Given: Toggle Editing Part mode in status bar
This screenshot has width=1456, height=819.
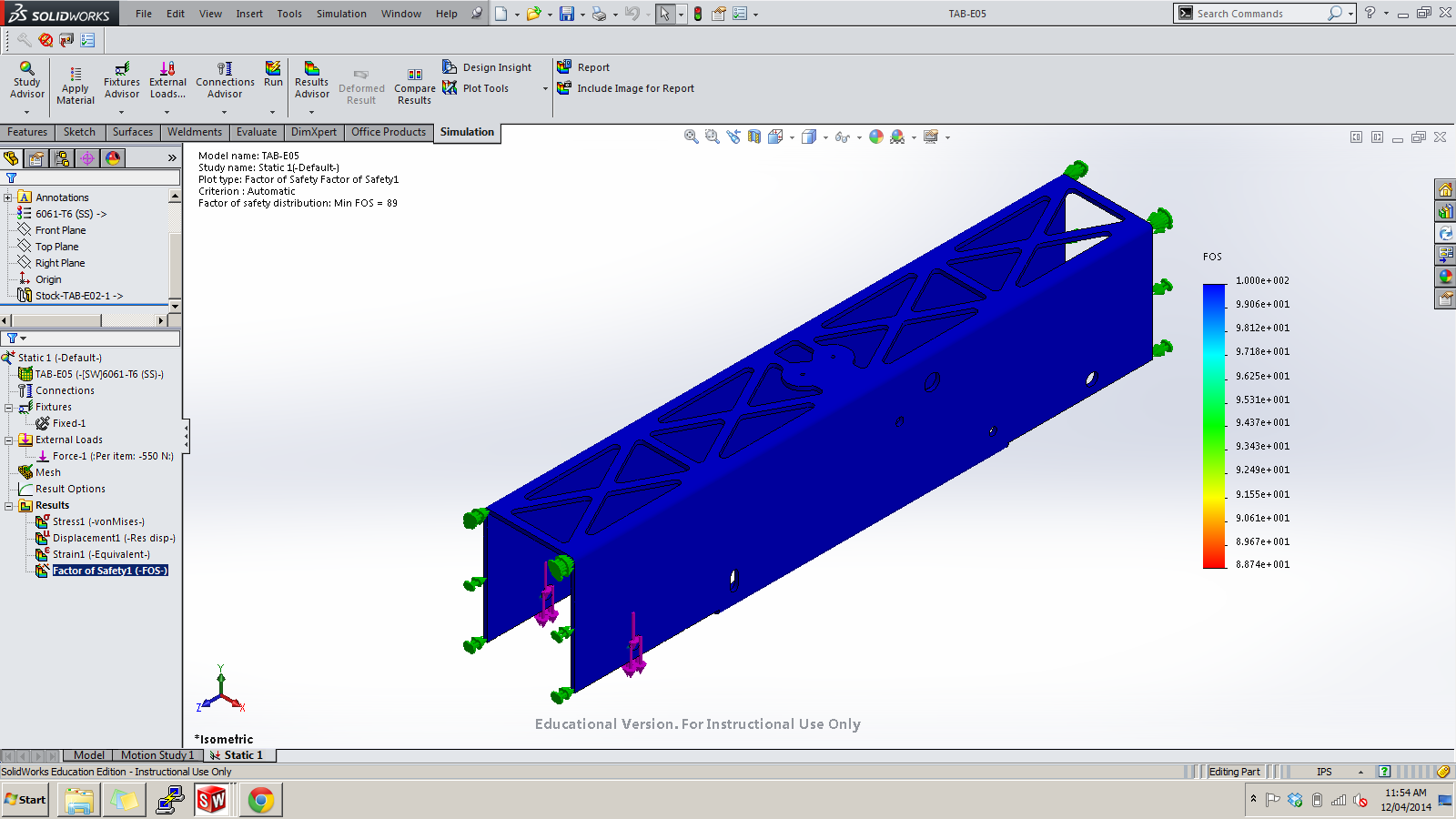Looking at the screenshot, I should click(1234, 771).
